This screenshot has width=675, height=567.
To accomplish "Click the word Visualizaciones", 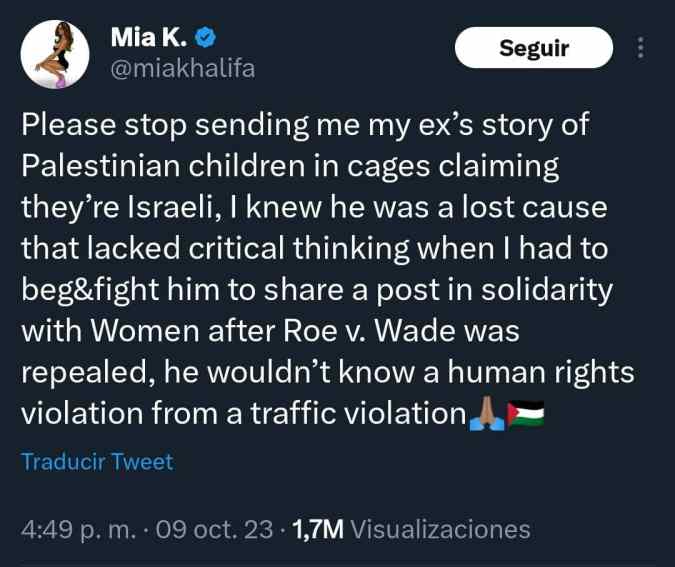I will [442, 529].
